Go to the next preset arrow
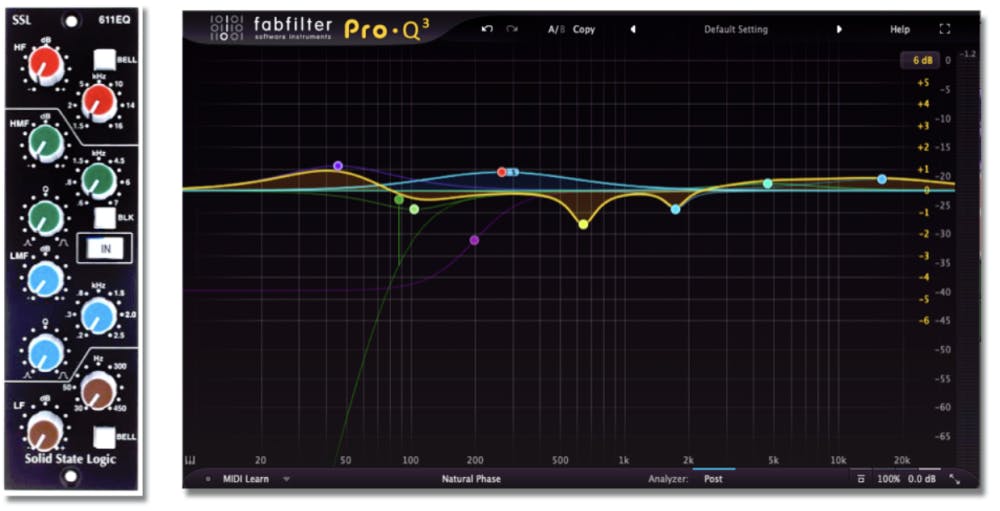Image resolution: width=1000 pixels, height=511 pixels. [839, 29]
